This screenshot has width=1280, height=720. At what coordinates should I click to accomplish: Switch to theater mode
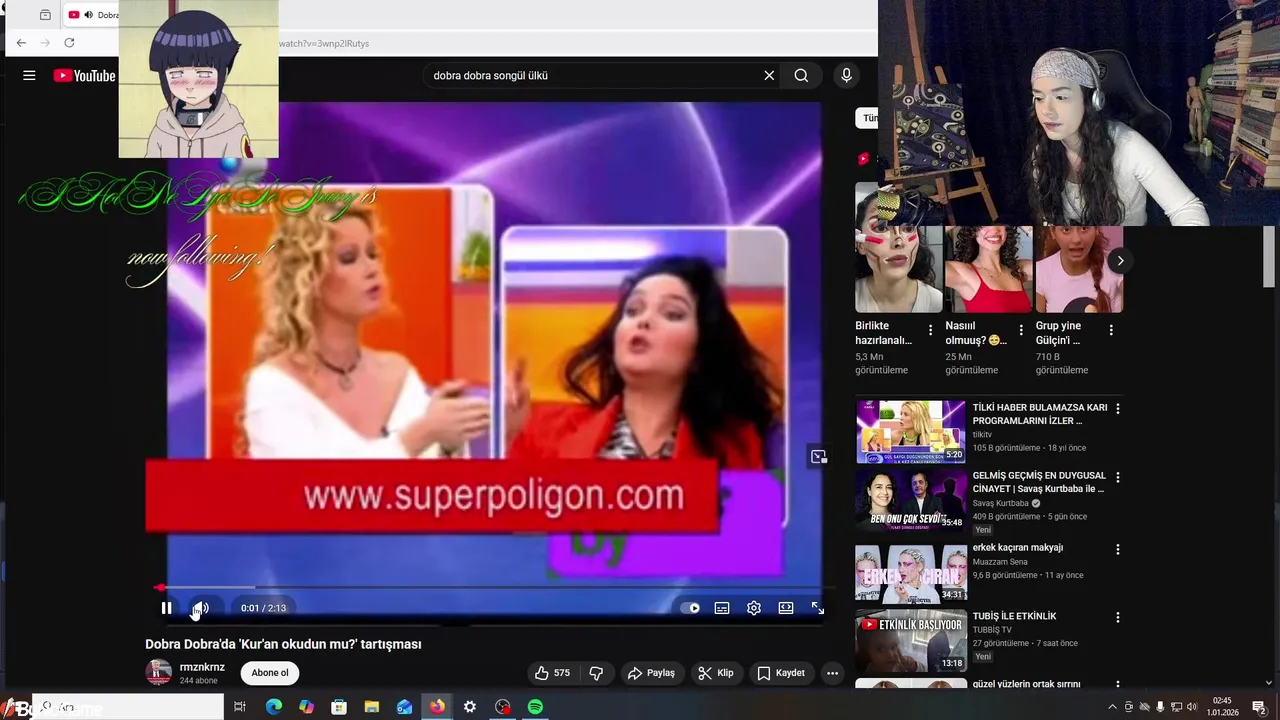786,608
